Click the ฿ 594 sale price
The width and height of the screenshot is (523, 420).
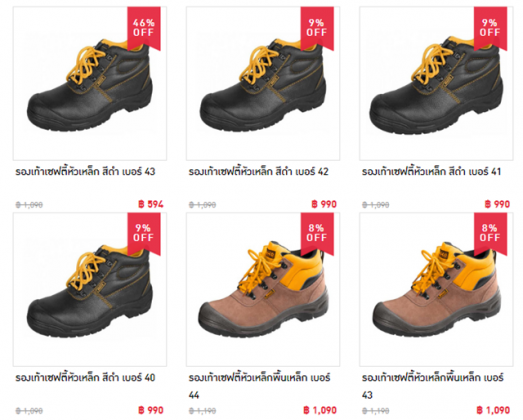pyautogui.click(x=151, y=204)
